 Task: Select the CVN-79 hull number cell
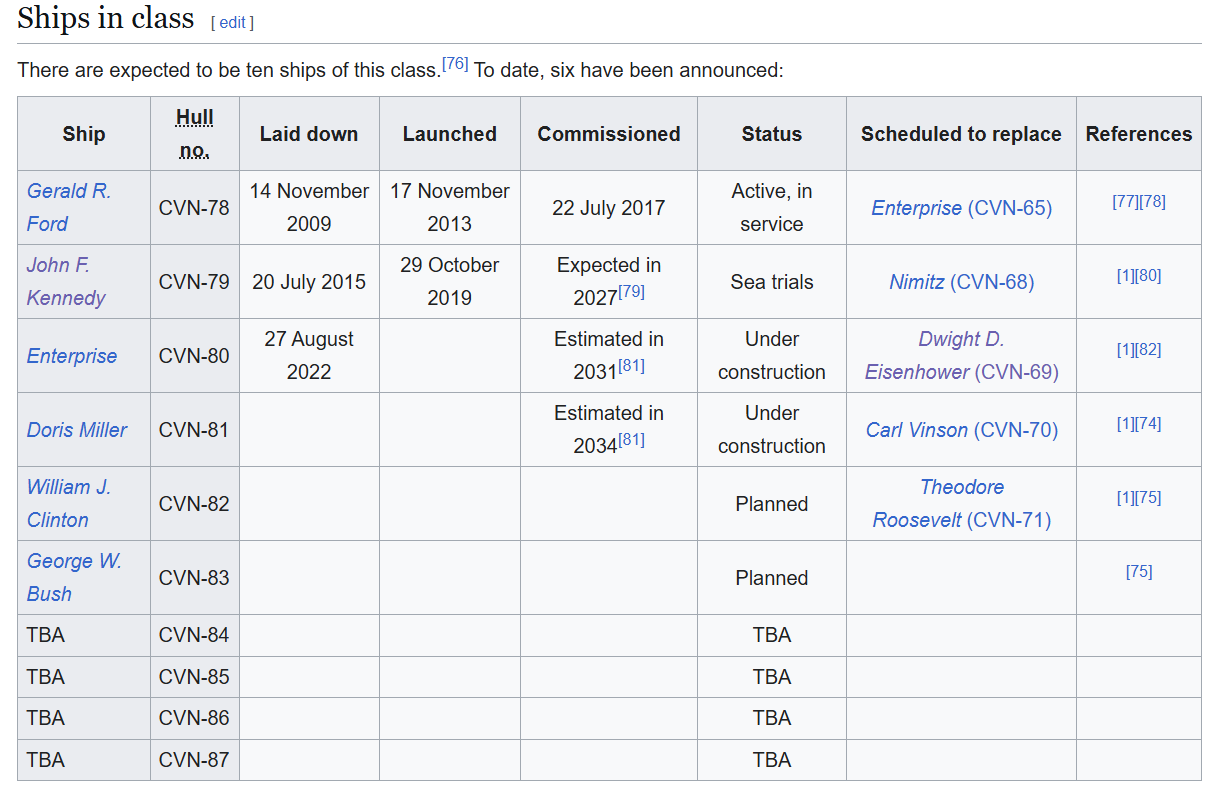[194, 282]
